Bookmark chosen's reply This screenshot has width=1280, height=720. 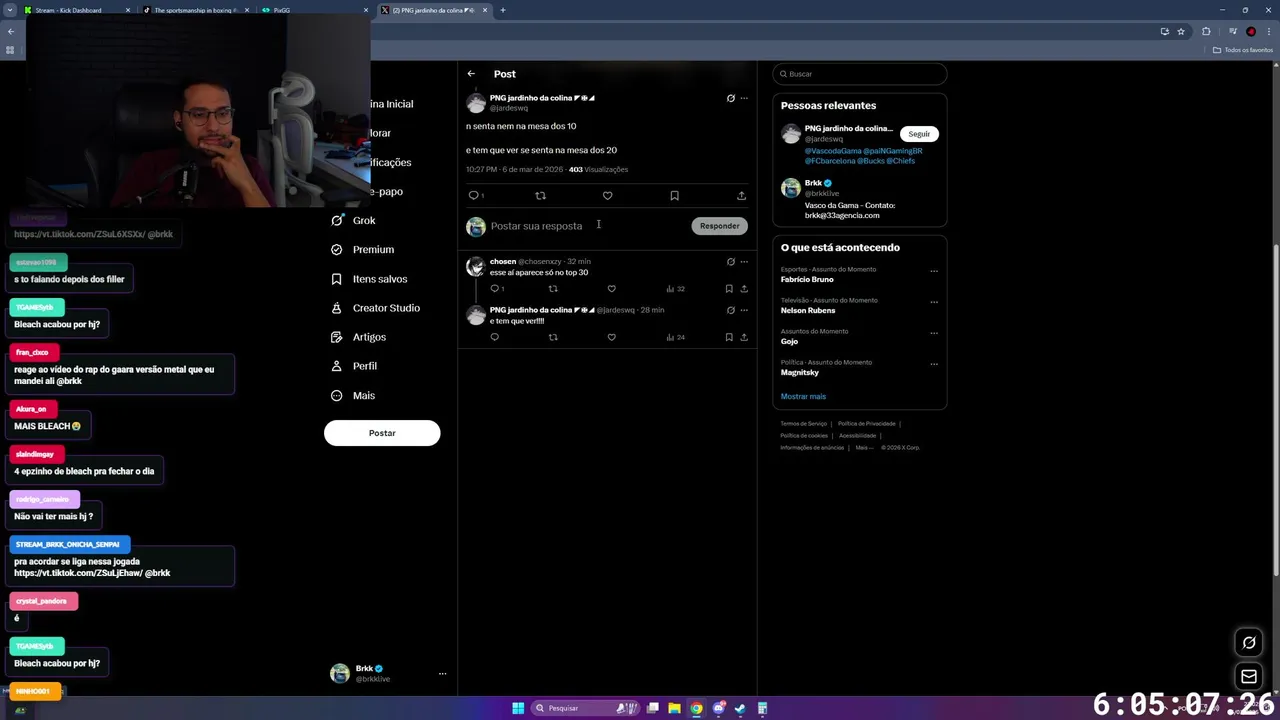click(728, 289)
